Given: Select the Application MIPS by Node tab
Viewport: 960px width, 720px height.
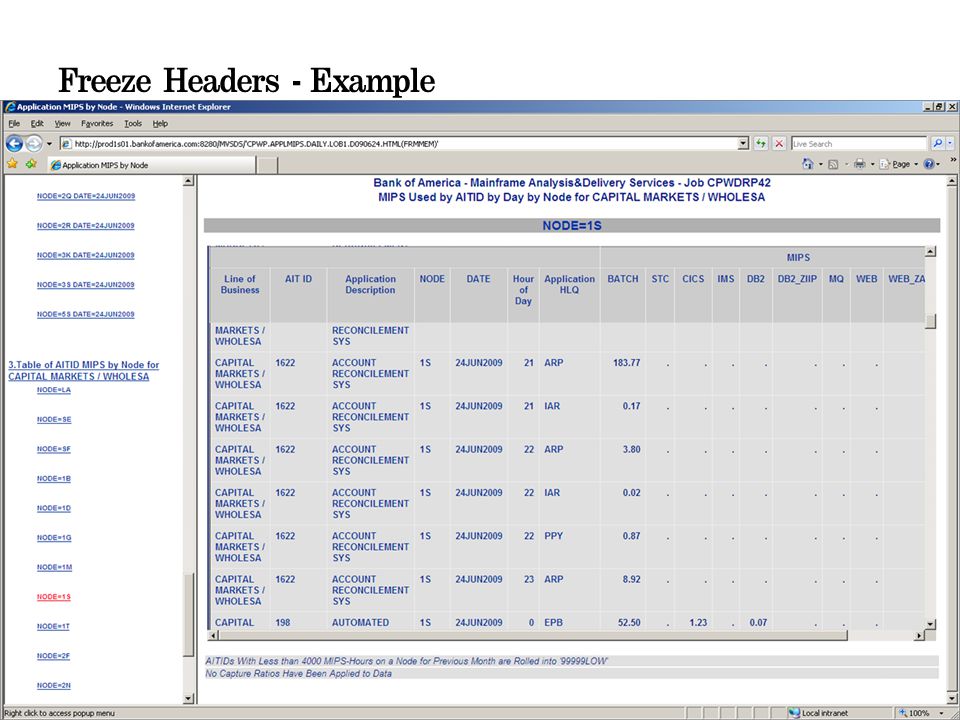Looking at the screenshot, I should pyautogui.click(x=151, y=165).
